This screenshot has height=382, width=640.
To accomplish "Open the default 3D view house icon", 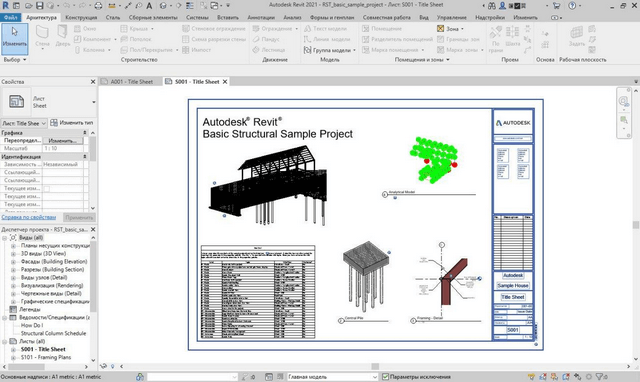I will (163, 6).
